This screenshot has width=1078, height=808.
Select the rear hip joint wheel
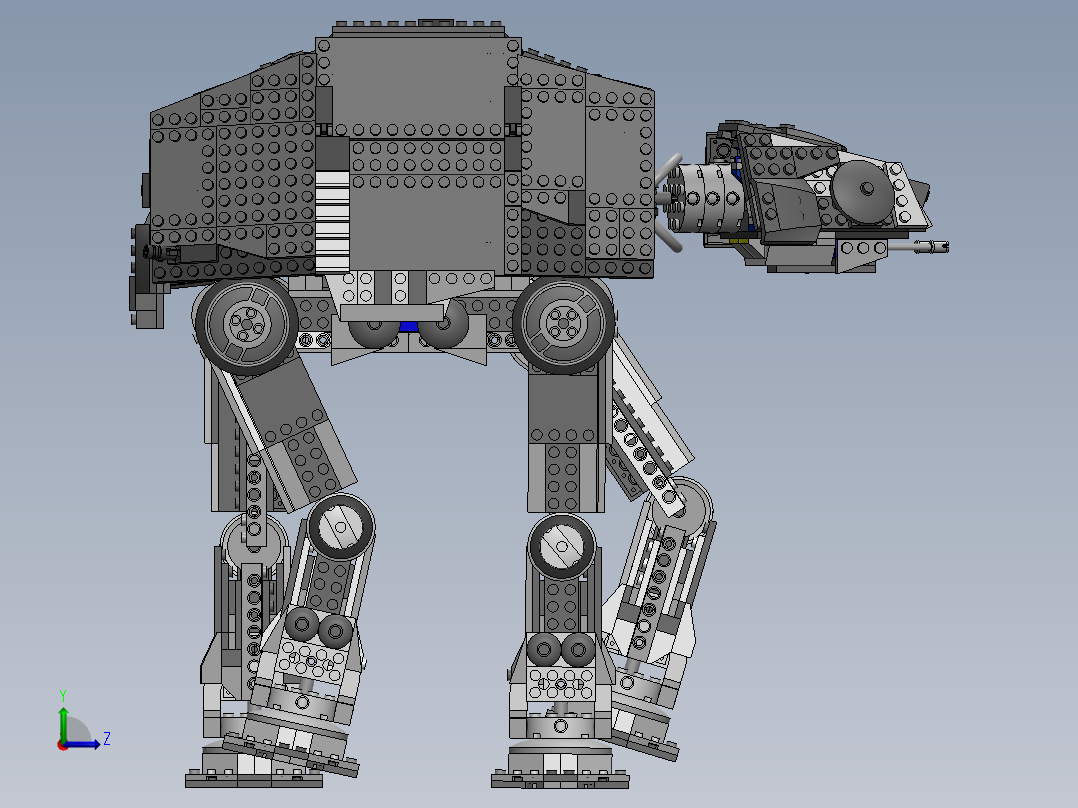246,323
